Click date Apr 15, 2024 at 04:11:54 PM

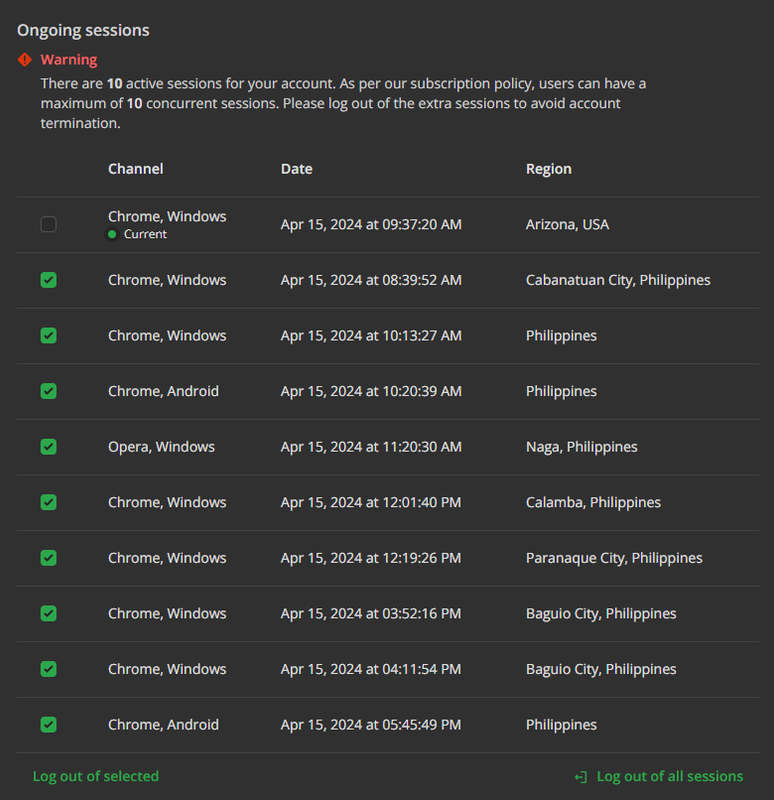(x=371, y=669)
